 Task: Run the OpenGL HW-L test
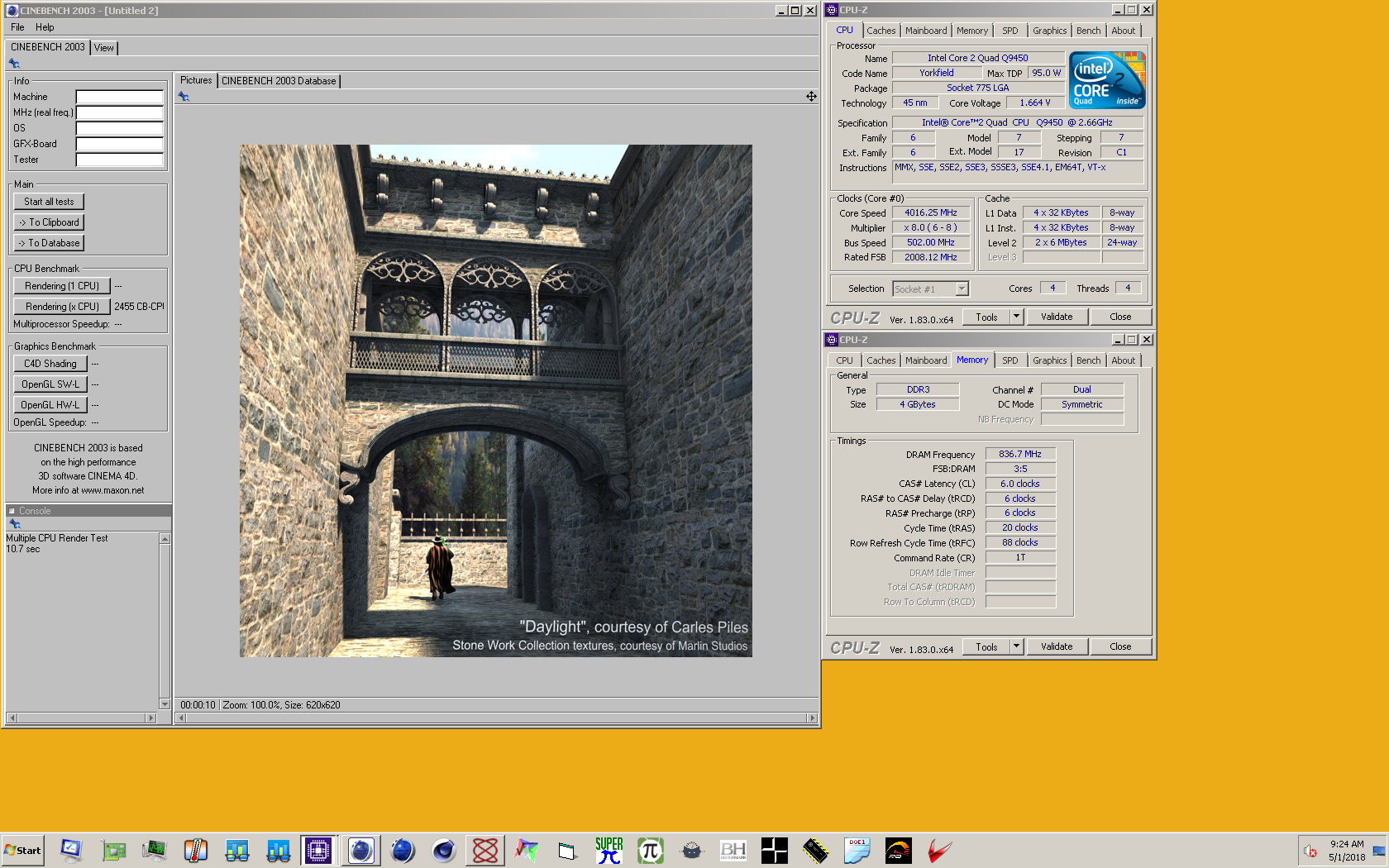pos(50,405)
